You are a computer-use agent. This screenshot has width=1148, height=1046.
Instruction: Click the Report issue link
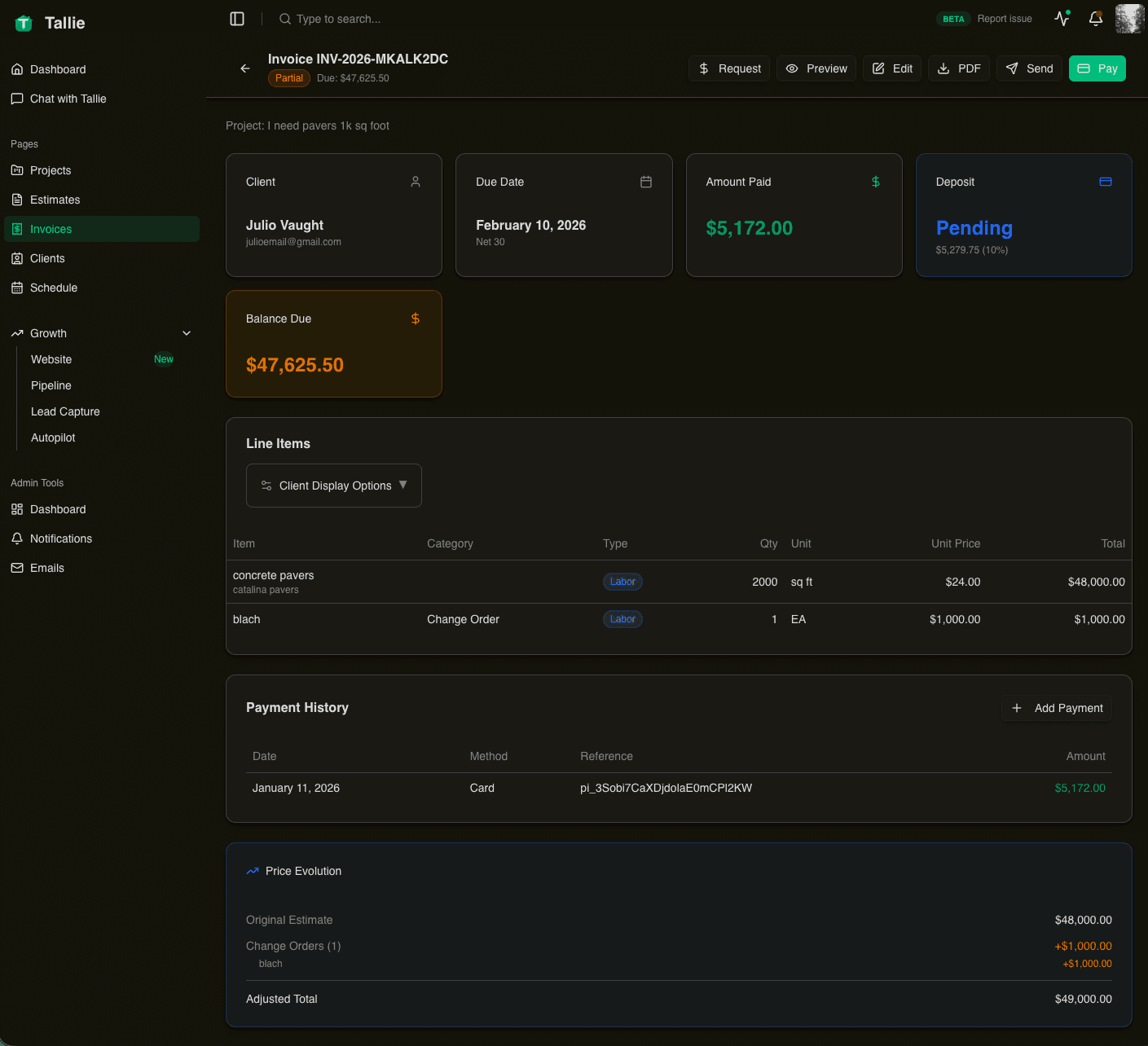[x=1005, y=19]
